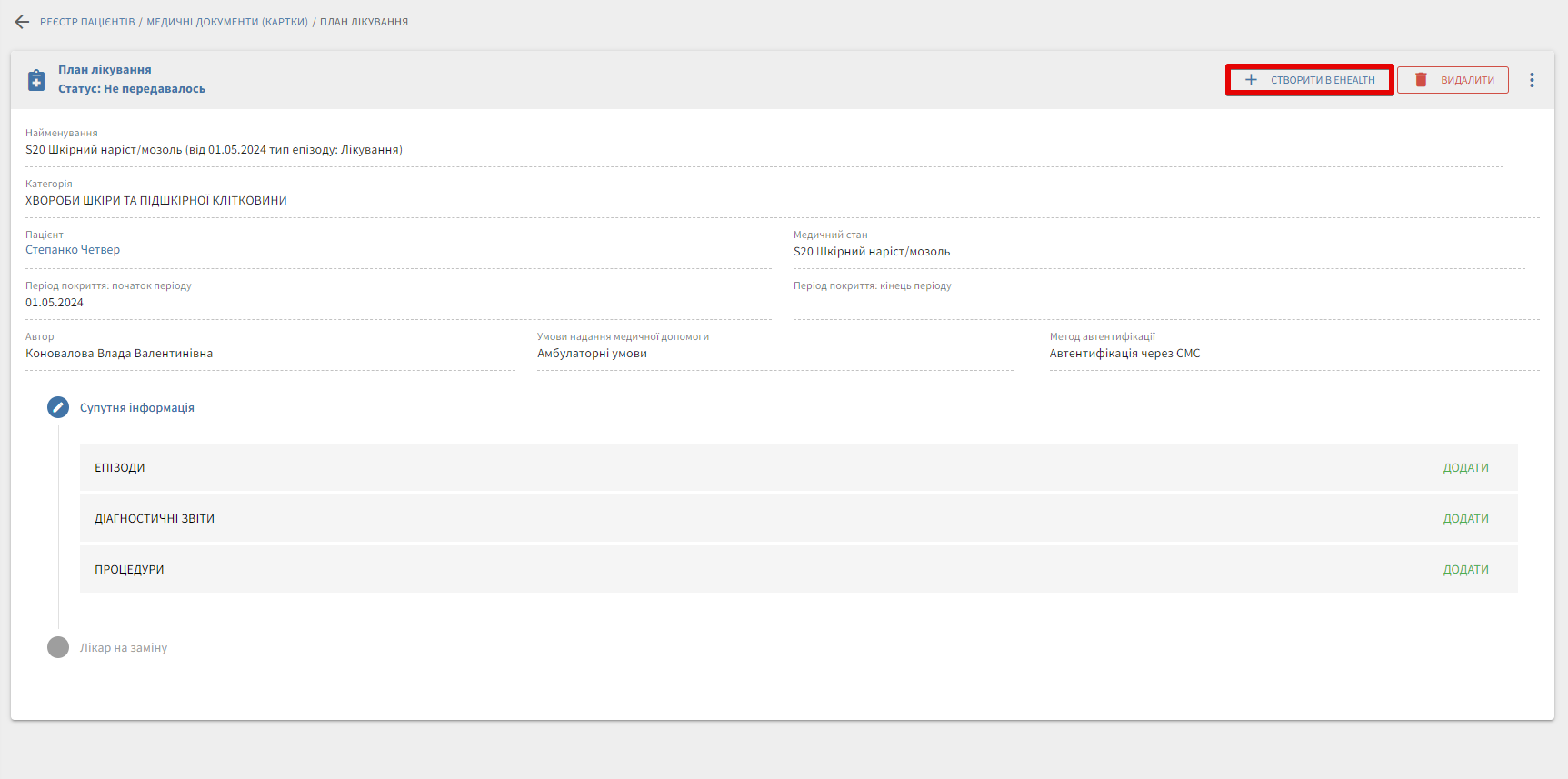Click the treatment plan clipboard icon
Viewport: 1568px width, 779px height.
(36, 80)
